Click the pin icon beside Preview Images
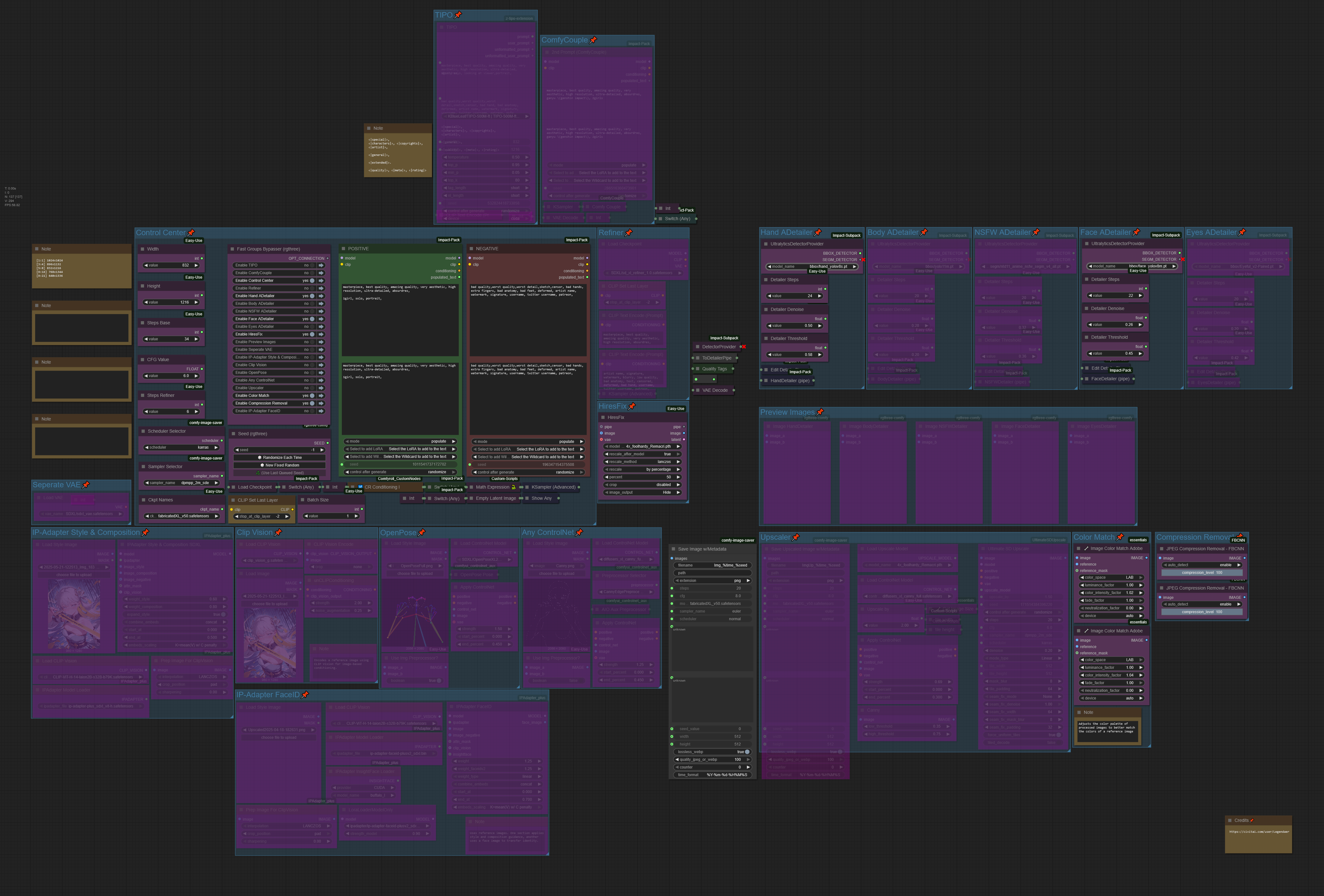 (820, 412)
